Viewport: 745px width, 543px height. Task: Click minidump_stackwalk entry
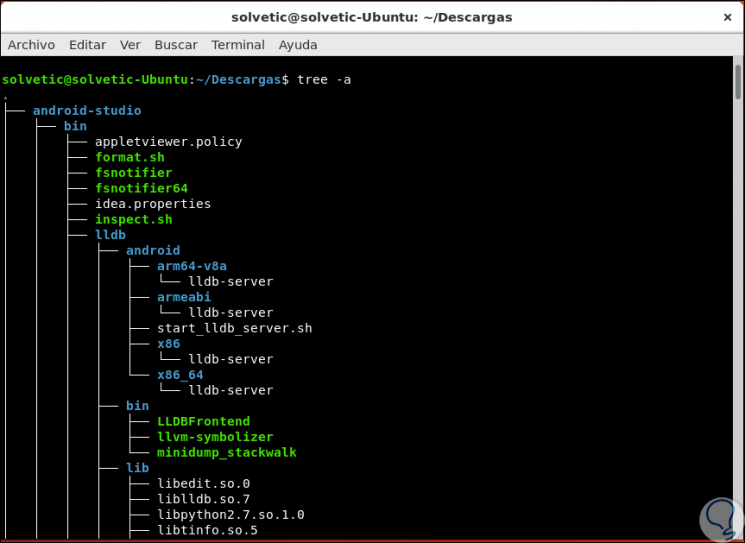tap(227, 453)
